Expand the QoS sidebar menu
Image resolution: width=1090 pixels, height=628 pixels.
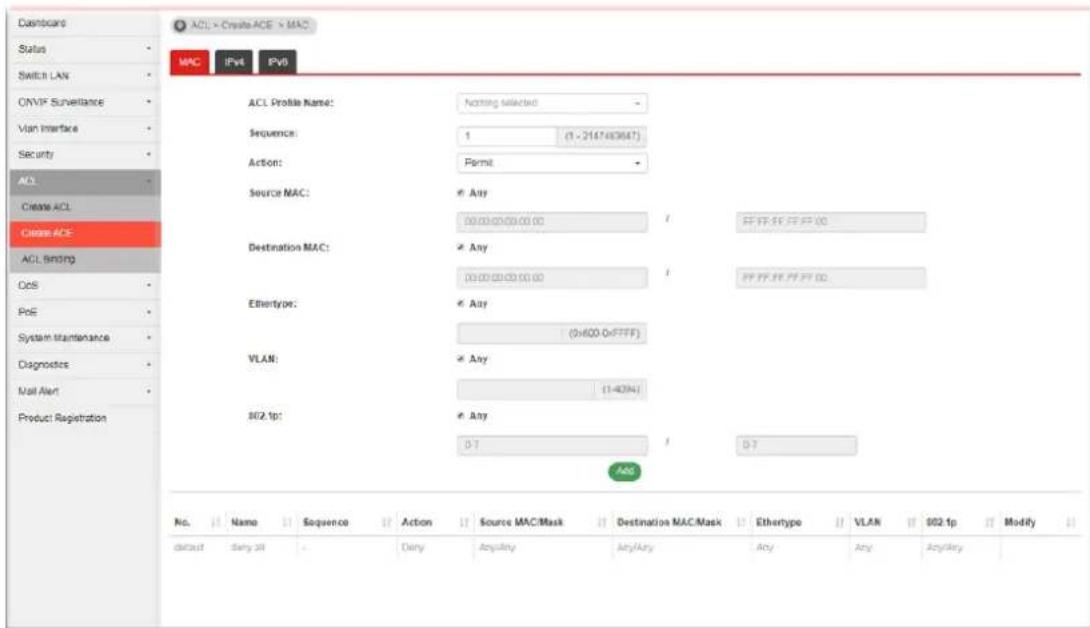(85, 286)
